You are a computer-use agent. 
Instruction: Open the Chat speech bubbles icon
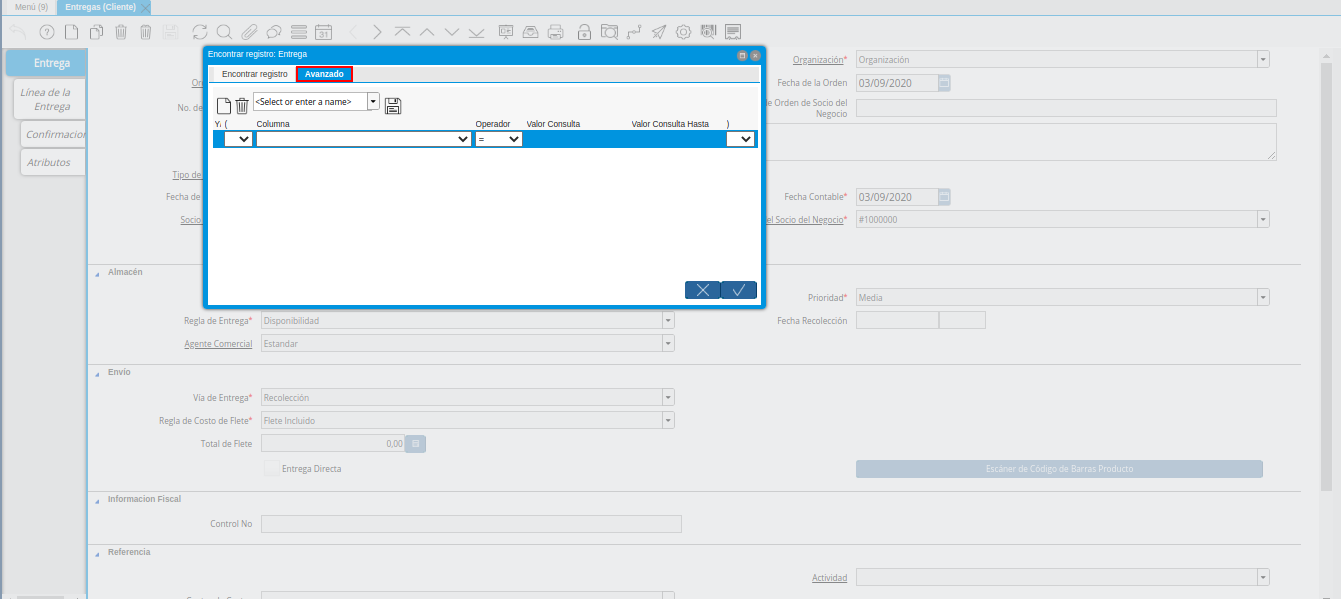pos(273,32)
